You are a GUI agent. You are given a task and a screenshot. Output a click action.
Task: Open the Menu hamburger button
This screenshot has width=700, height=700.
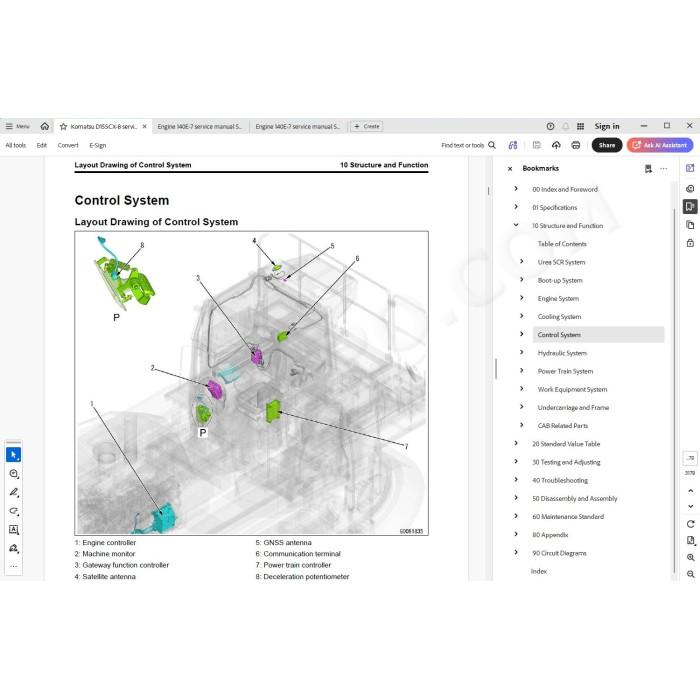click(17, 126)
